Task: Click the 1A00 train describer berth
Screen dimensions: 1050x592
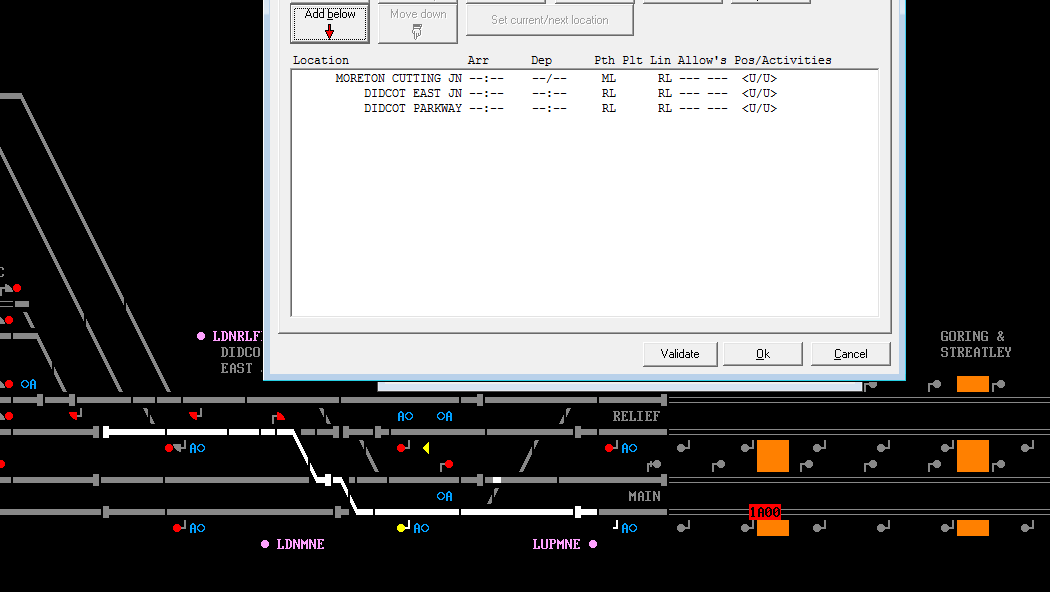Action: [765, 512]
